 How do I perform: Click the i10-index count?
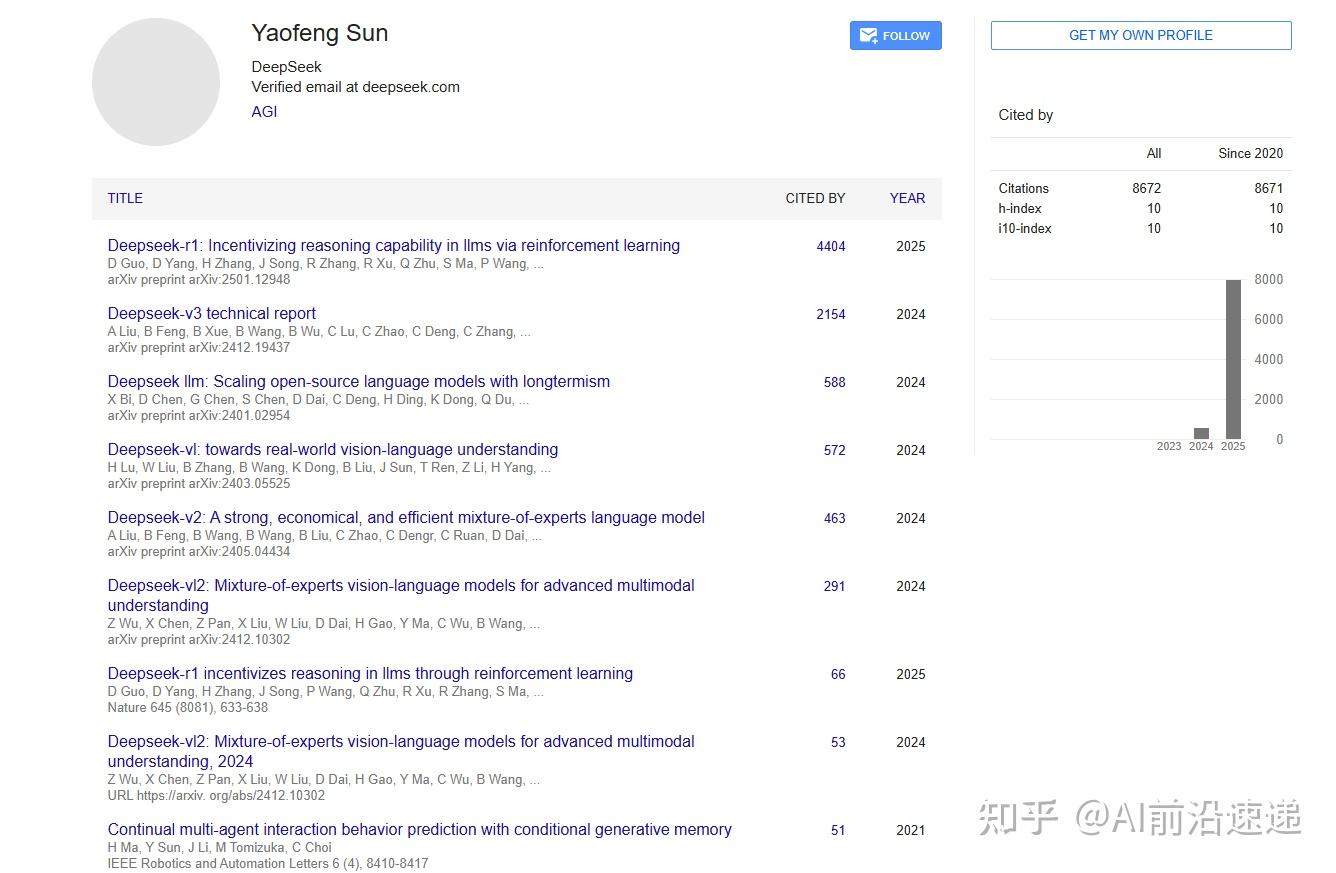click(x=1153, y=228)
